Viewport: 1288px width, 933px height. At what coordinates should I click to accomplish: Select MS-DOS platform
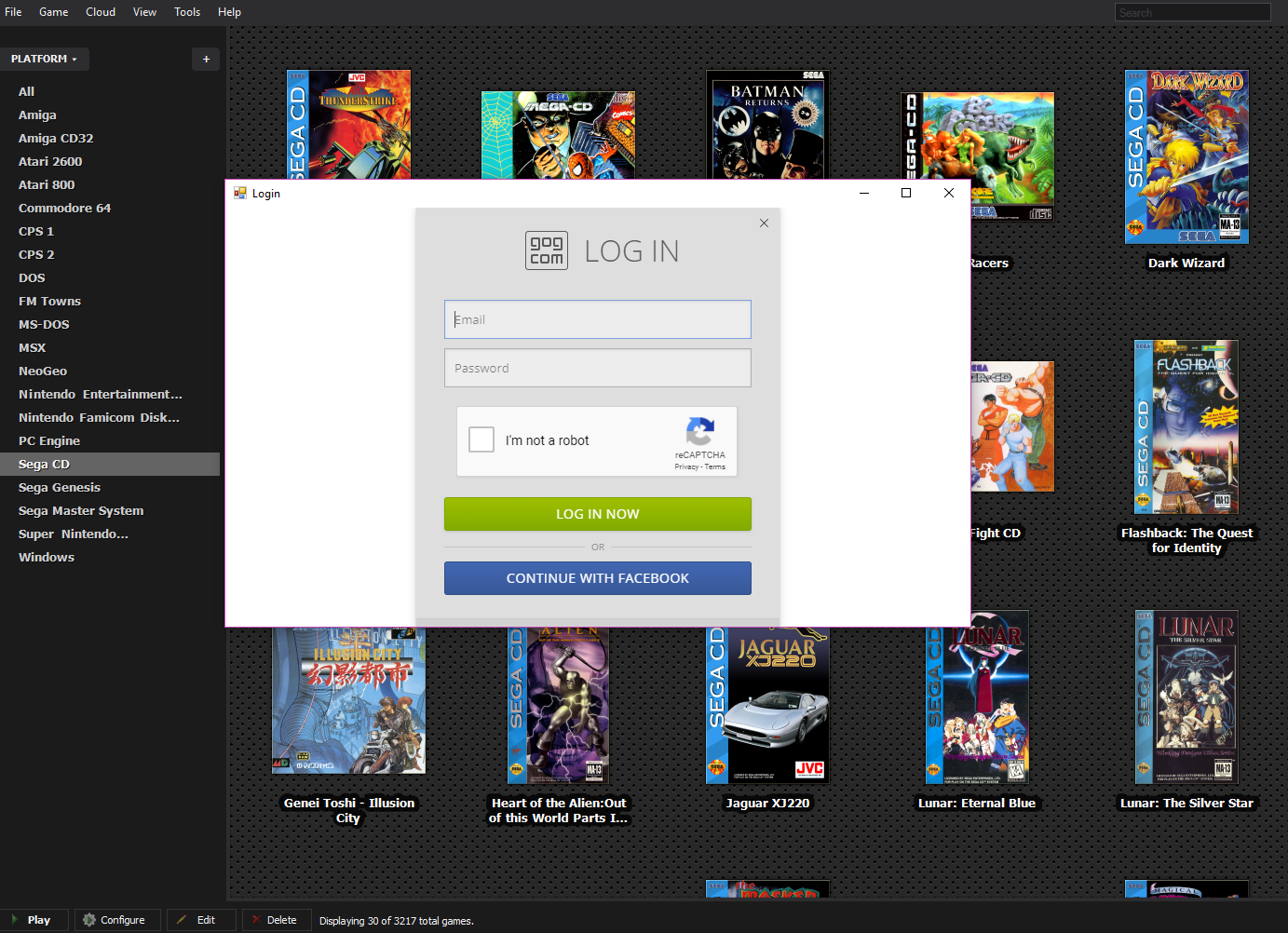(110, 324)
